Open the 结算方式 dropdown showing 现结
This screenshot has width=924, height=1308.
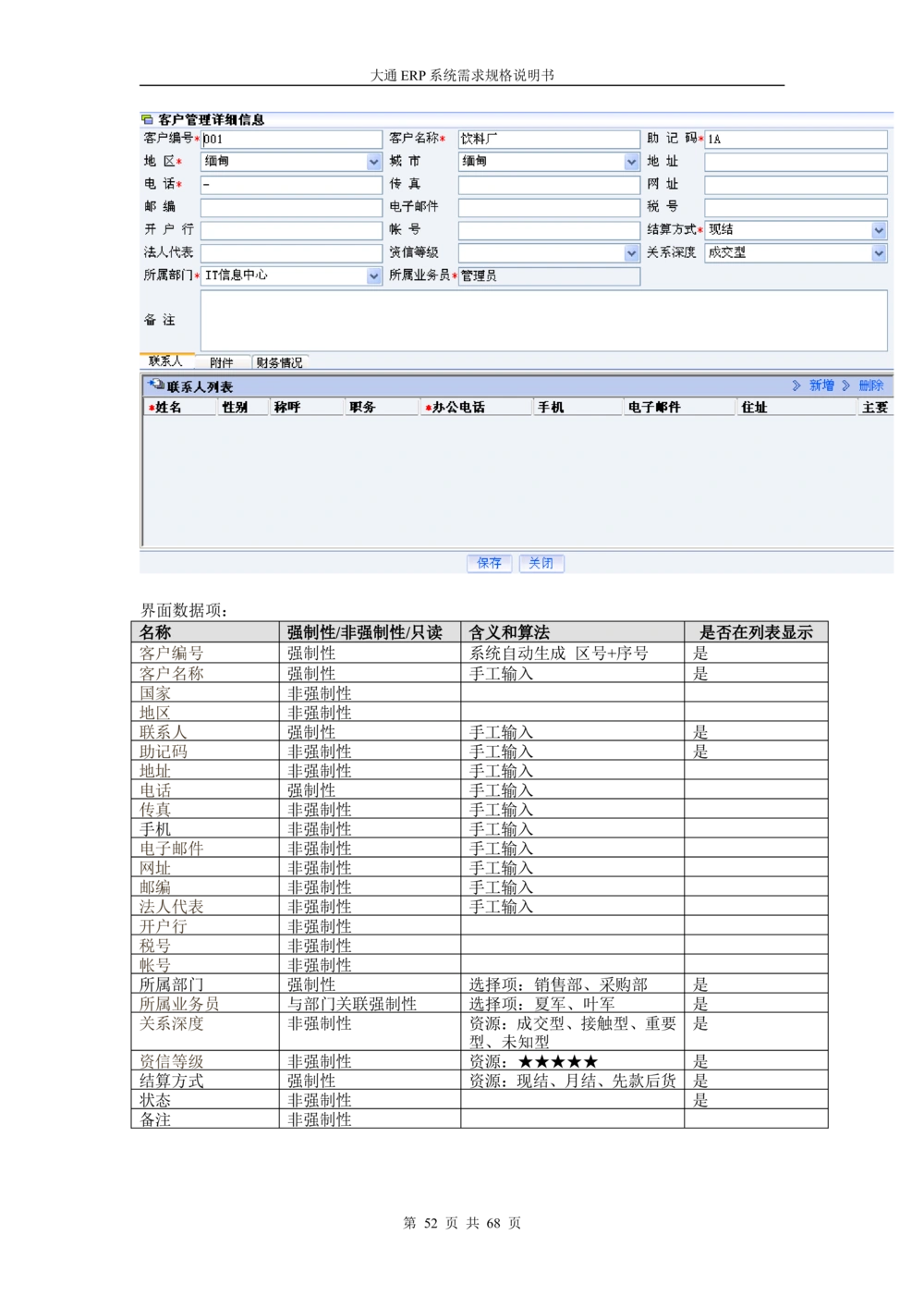(x=878, y=230)
